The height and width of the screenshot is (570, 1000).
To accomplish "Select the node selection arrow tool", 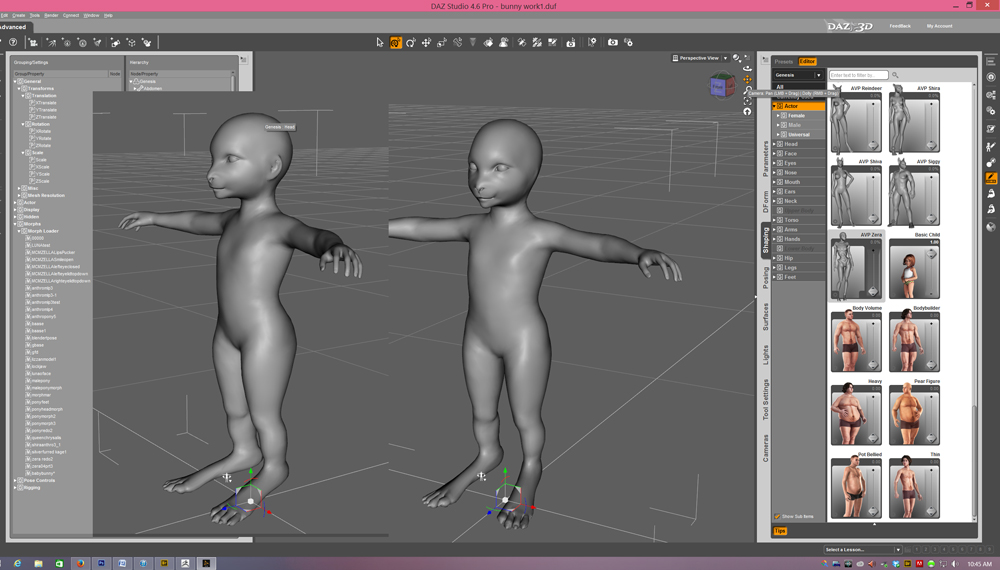I will click(380, 43).
